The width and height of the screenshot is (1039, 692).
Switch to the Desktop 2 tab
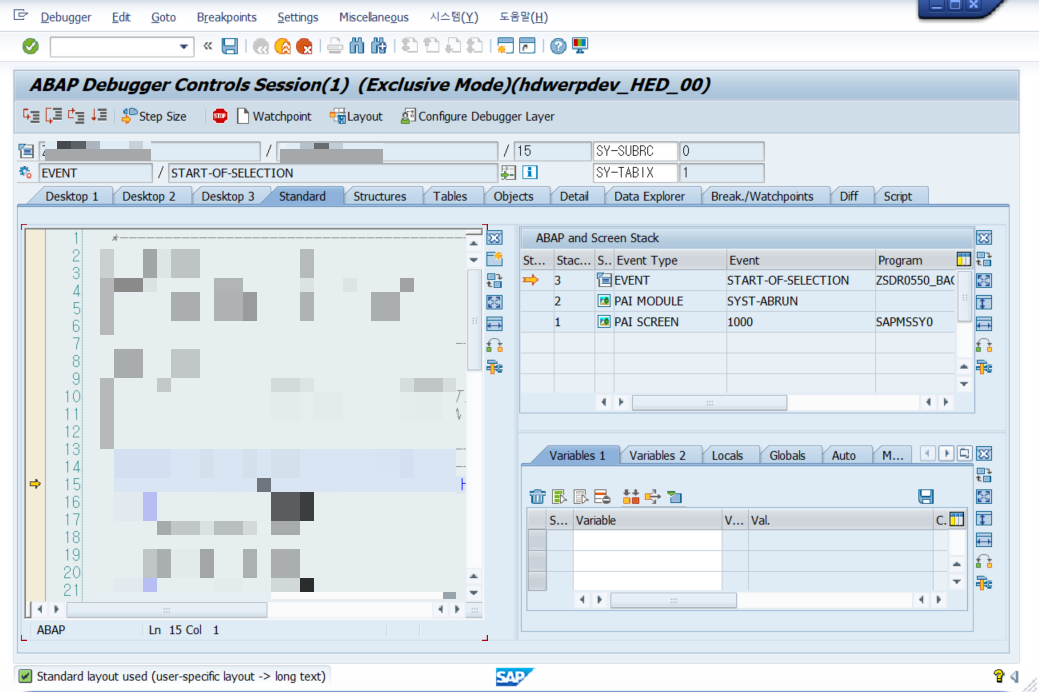[x=149, y=196]
